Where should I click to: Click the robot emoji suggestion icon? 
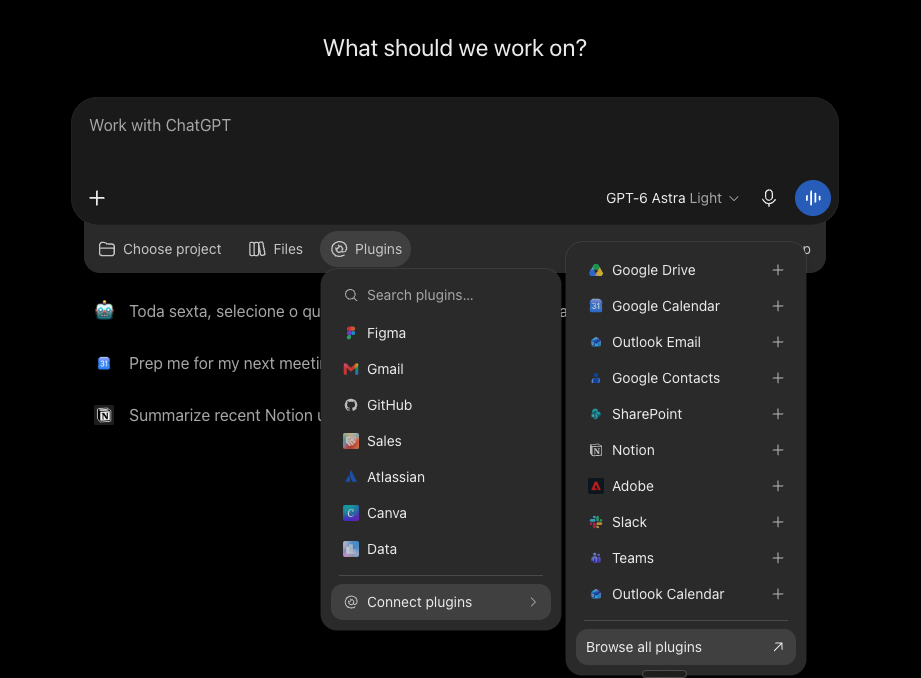(105, 310)
